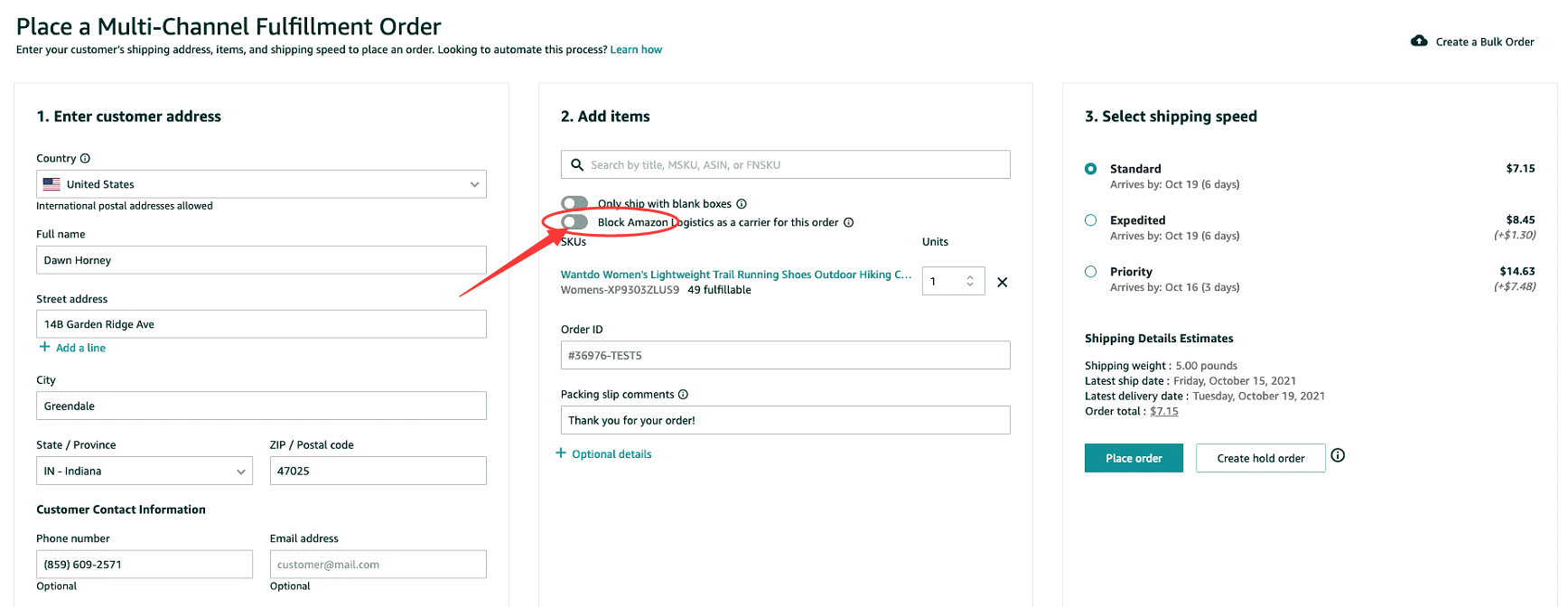Click the Block Amazon Logistics info icon
Image resolution: width=1568 pixels, height=607 pixels.
click(x=848, y=222)
